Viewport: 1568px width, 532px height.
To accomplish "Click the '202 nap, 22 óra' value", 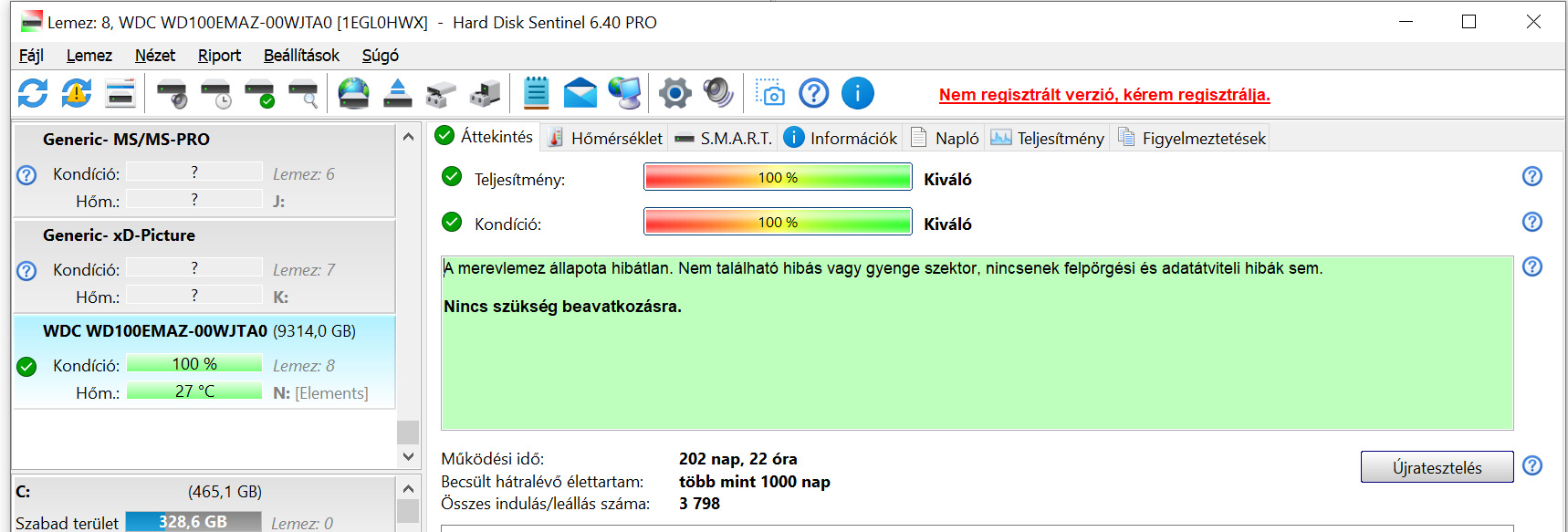I will pyautogui.click(x=737, y=459).
